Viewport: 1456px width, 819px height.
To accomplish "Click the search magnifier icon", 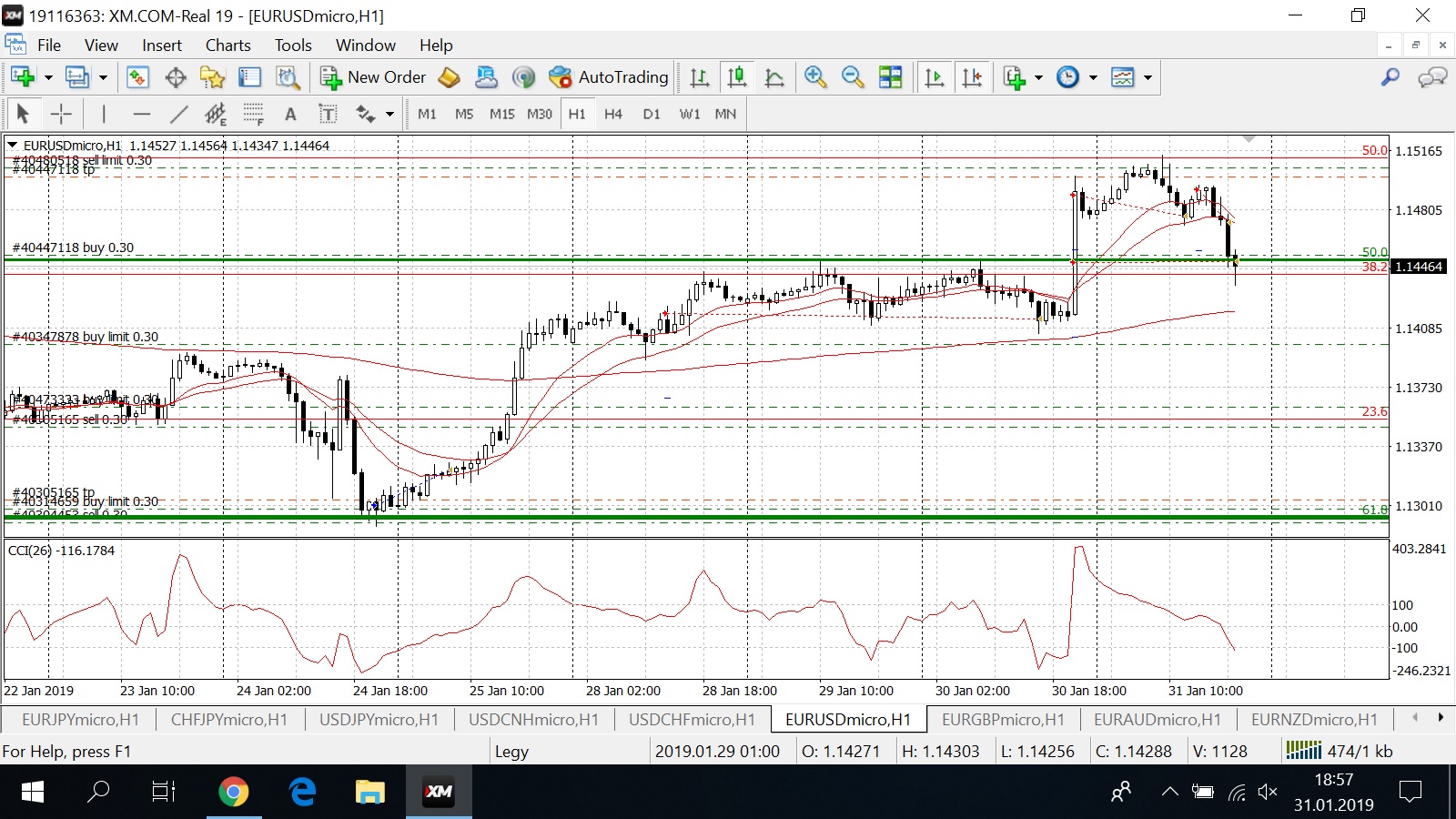I will [x=1390, y=77].
